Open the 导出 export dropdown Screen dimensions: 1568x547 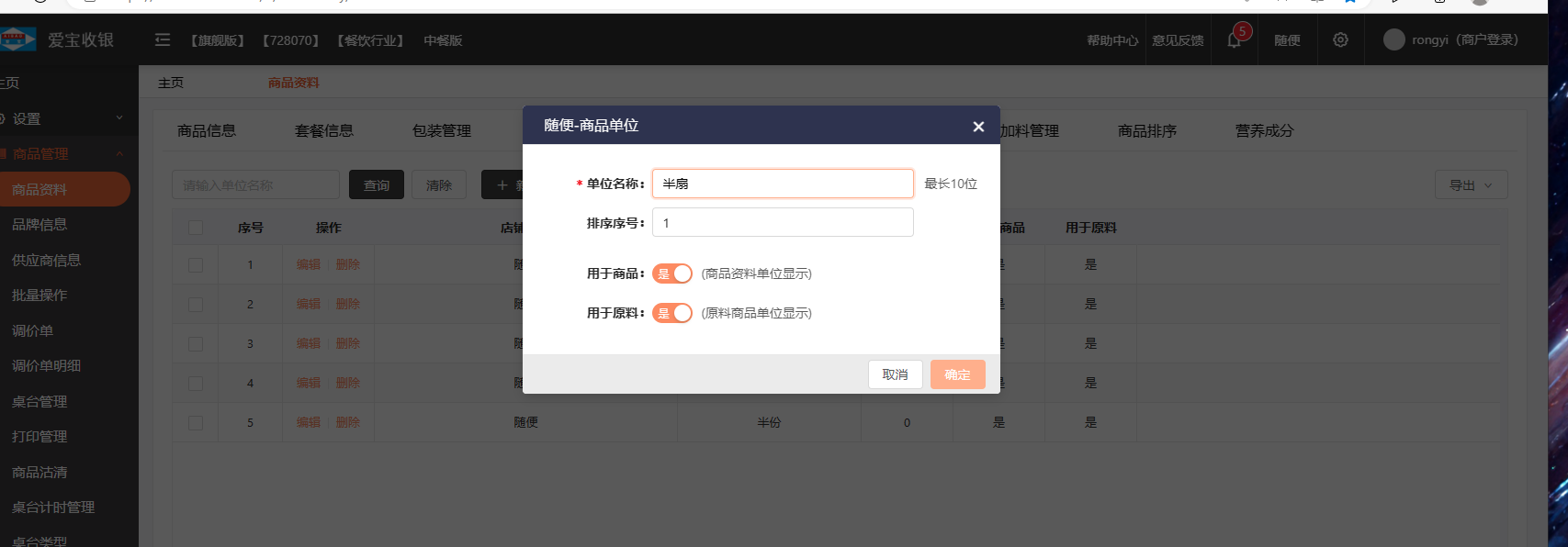point(1471,185)
